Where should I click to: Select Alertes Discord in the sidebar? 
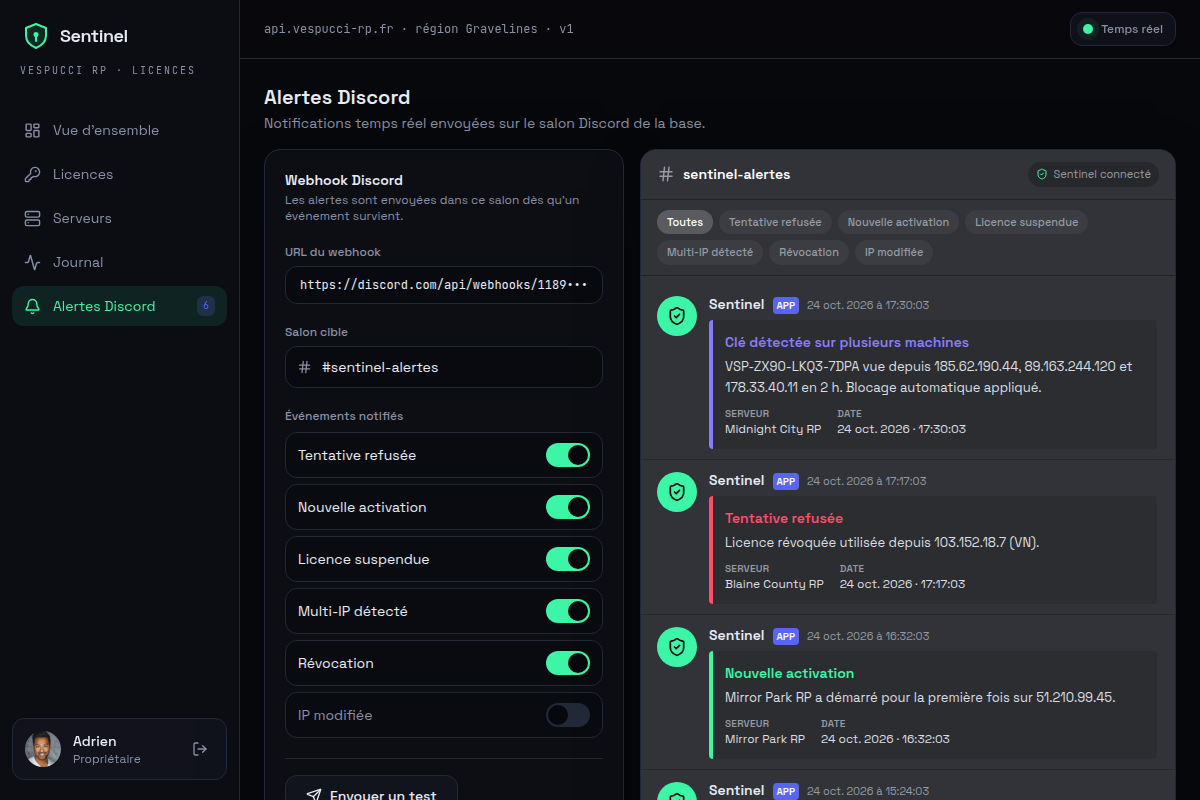pyautogui.click(x=120, y=306)
